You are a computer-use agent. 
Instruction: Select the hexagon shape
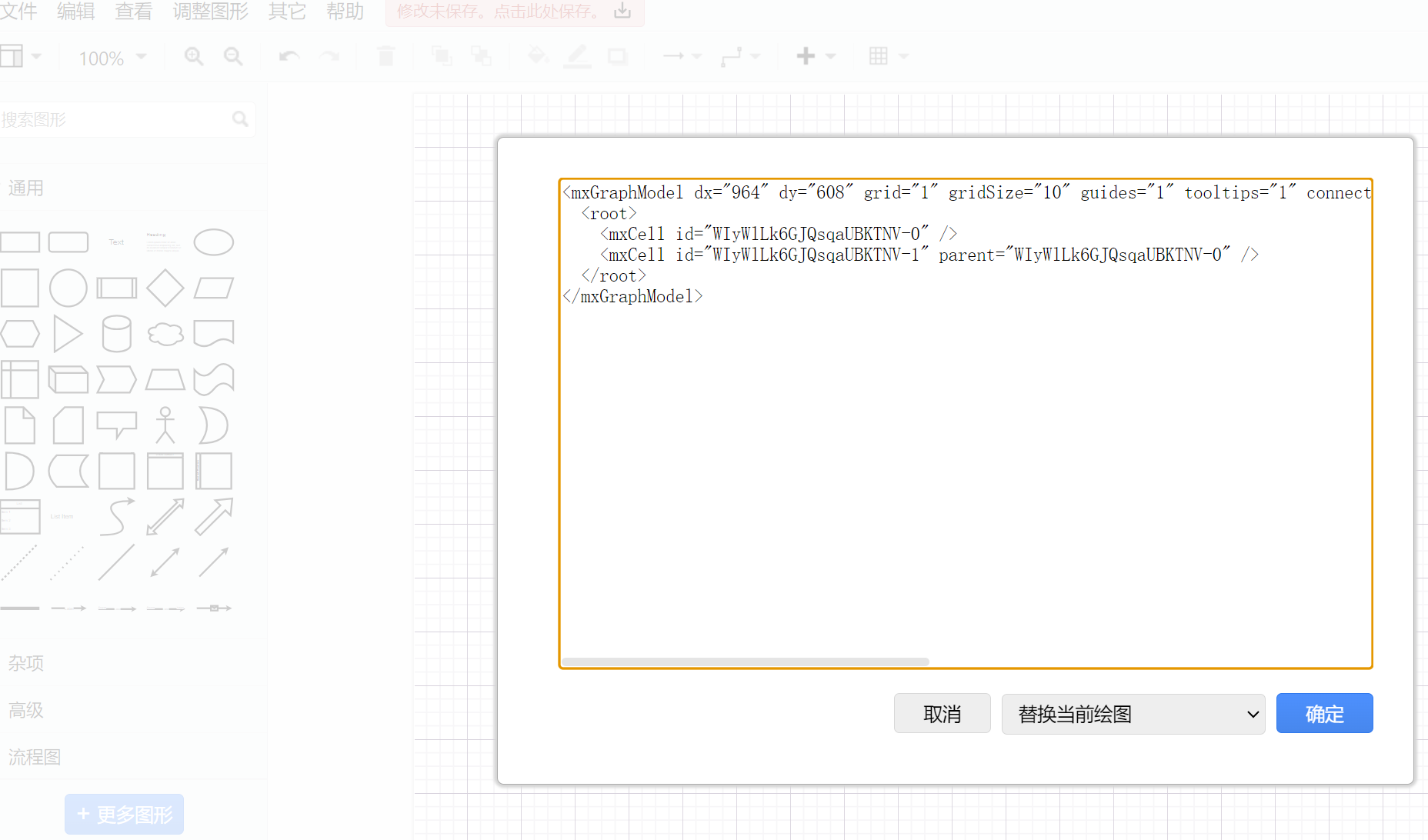point(20,334)
